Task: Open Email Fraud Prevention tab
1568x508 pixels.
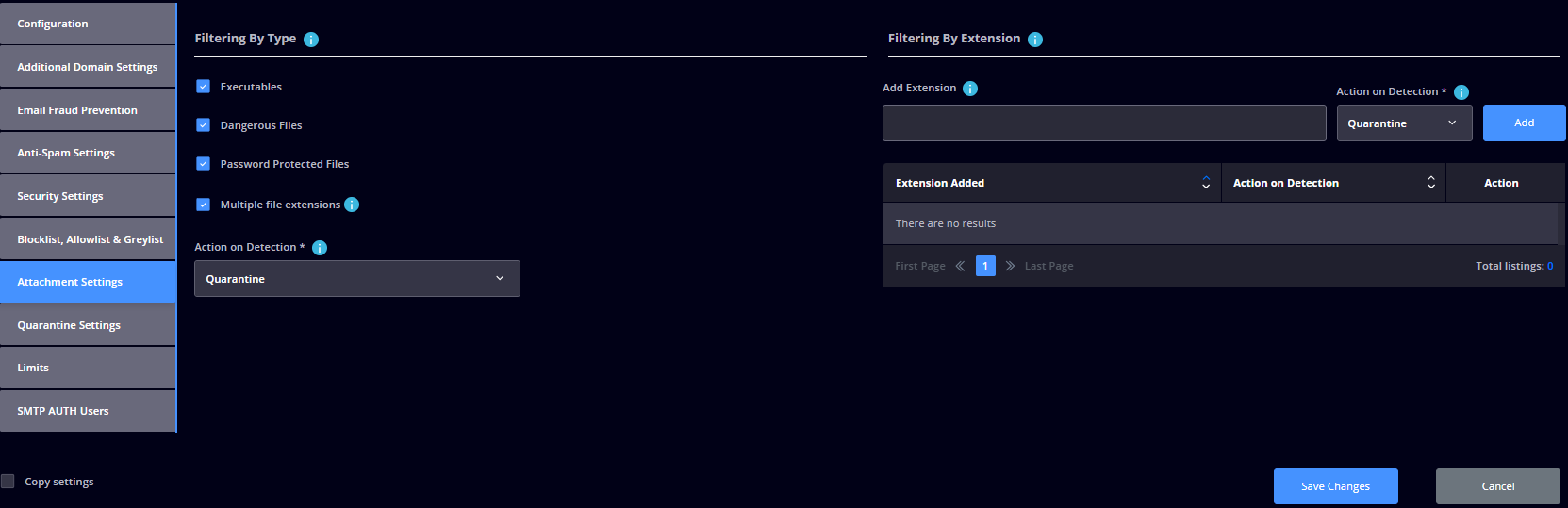Action: 88,110
